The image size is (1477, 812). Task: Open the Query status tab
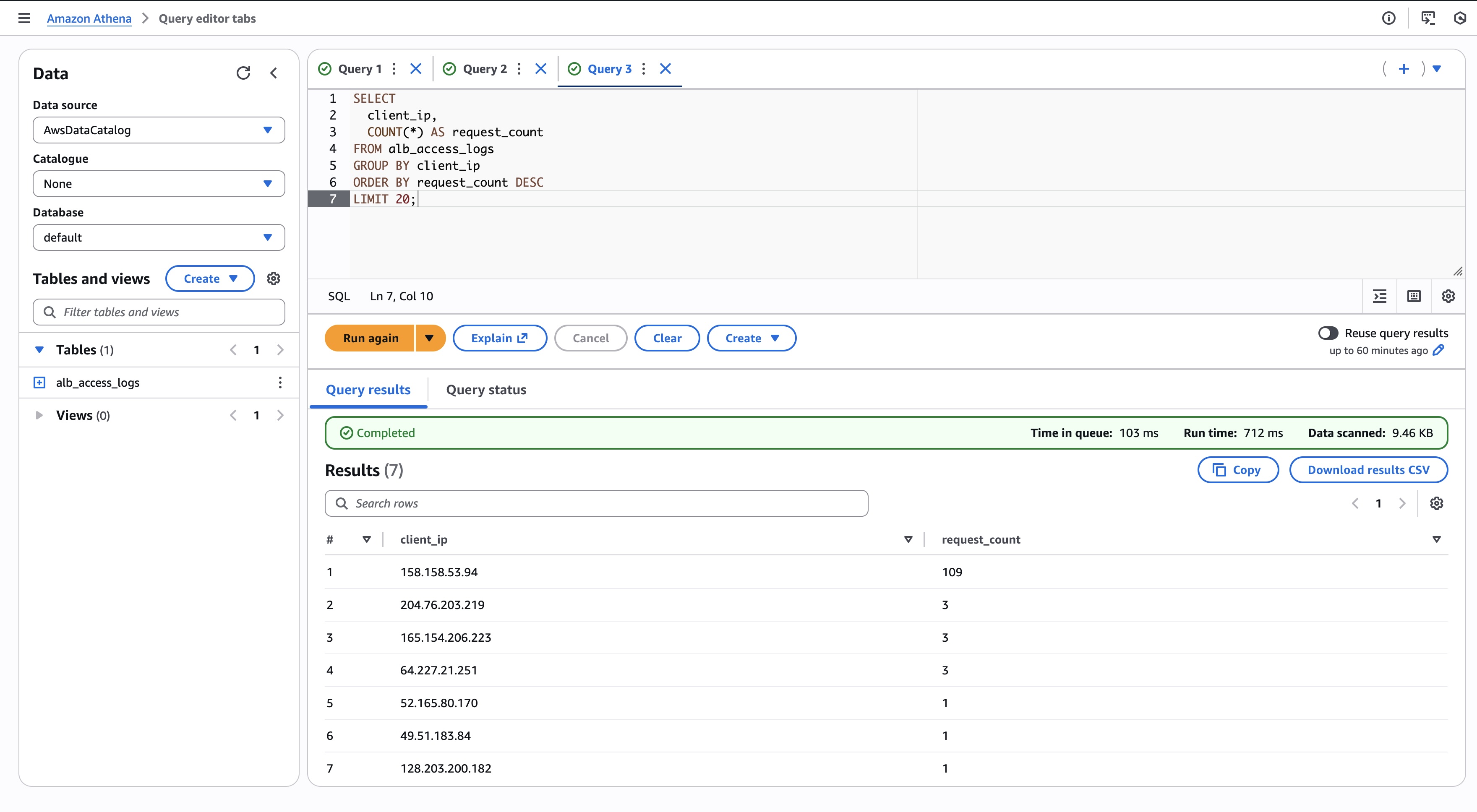pos(485,390)
